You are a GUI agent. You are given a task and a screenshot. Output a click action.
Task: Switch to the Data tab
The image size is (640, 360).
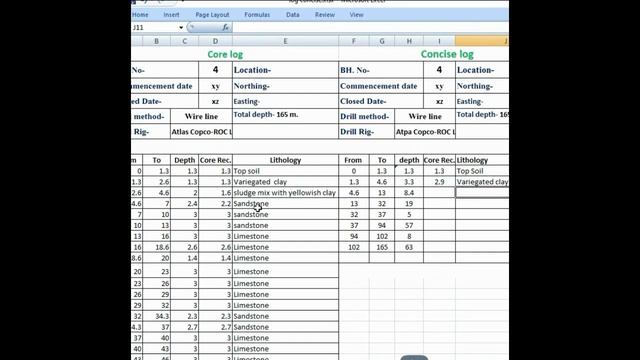(293, 15)
